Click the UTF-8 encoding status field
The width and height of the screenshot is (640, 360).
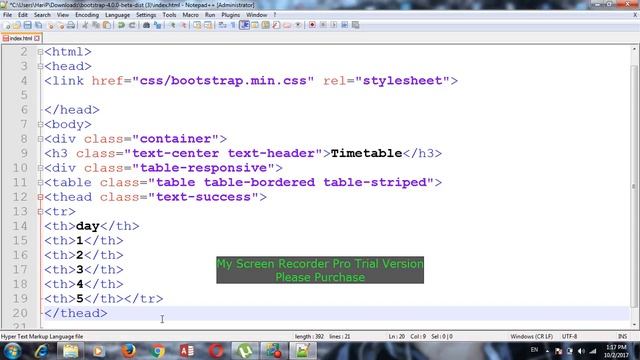tap(569, 336)
